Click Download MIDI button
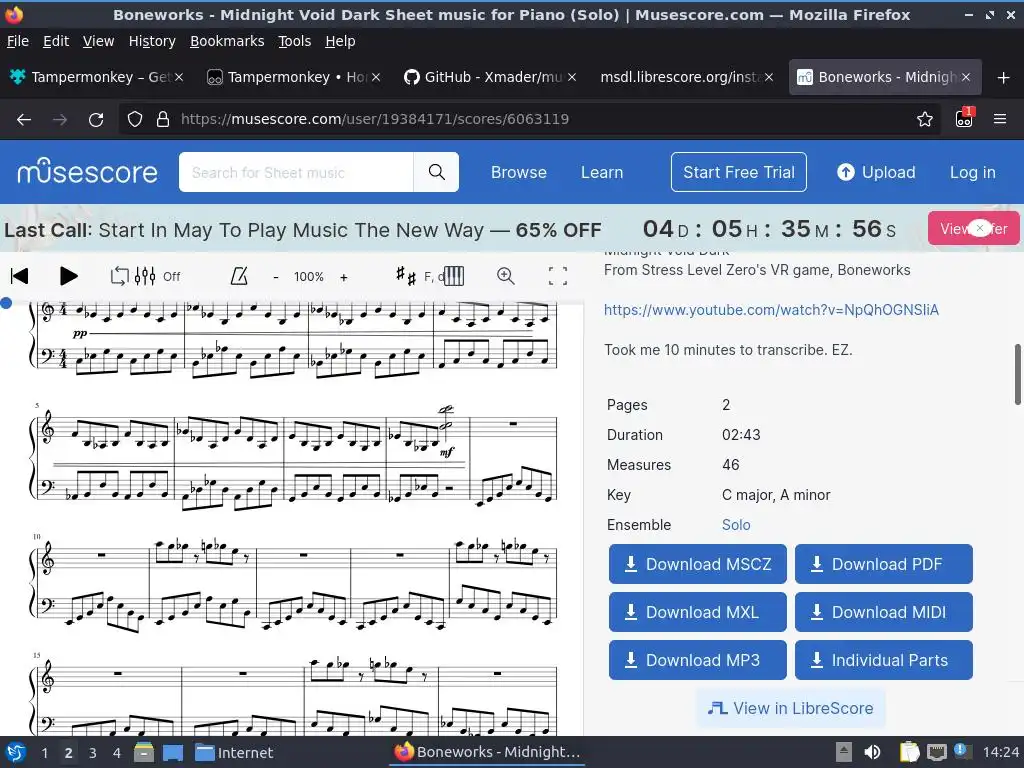Screen dimensions: 1024x768 pyautogui.click(x=884, y=612)
